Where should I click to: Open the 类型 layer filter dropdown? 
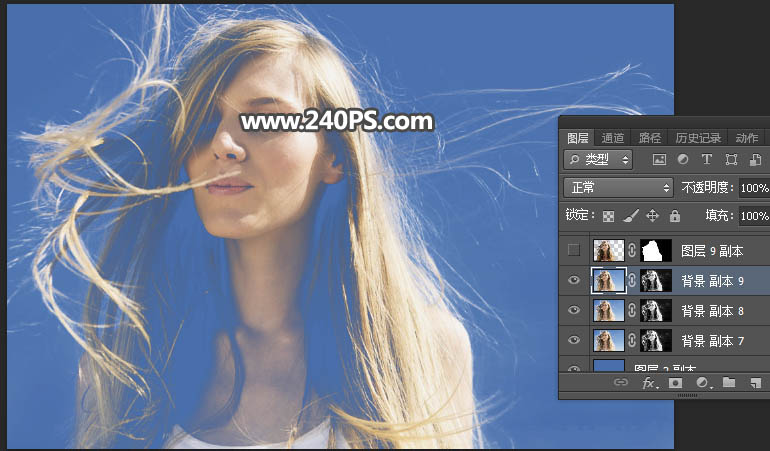pyautogui.click(x=599, y=159)
